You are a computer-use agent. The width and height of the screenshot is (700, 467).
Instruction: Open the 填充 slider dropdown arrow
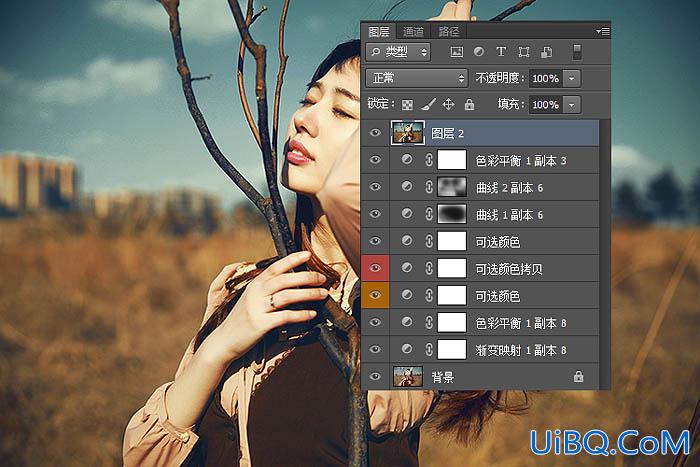pyautogui.click(x=572, y=105)
